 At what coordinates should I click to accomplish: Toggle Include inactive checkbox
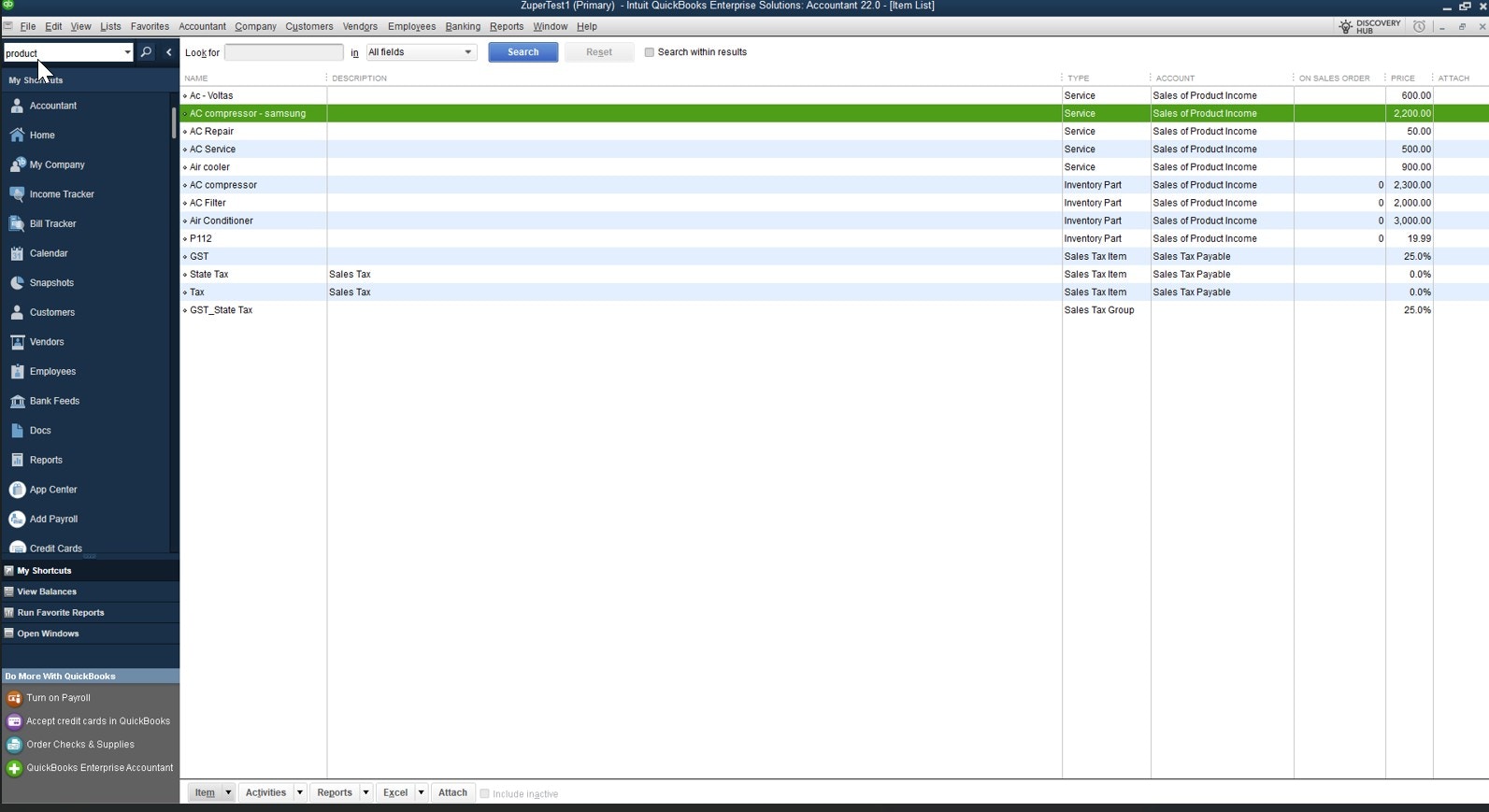(x=484, y=793)
